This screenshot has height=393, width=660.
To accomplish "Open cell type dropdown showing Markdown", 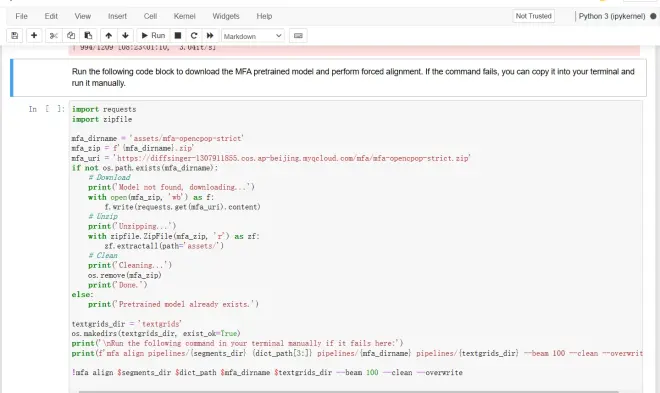I will [253, 36].
